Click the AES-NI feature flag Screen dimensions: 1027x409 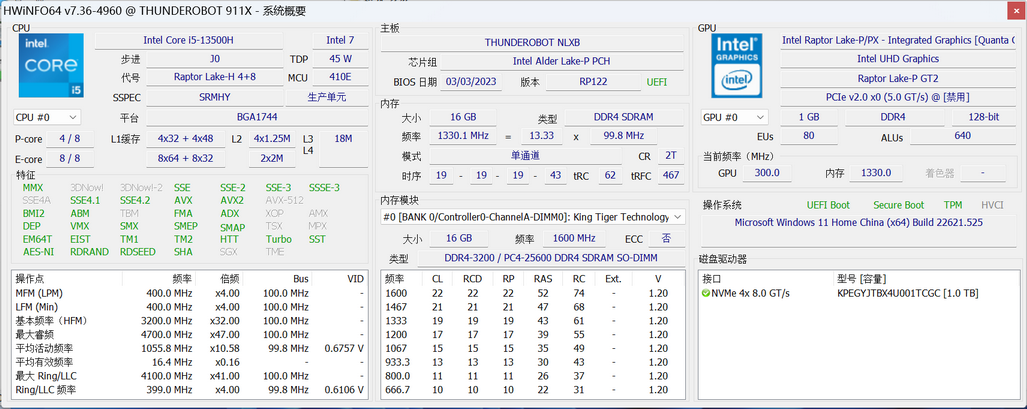coord(38,252)
